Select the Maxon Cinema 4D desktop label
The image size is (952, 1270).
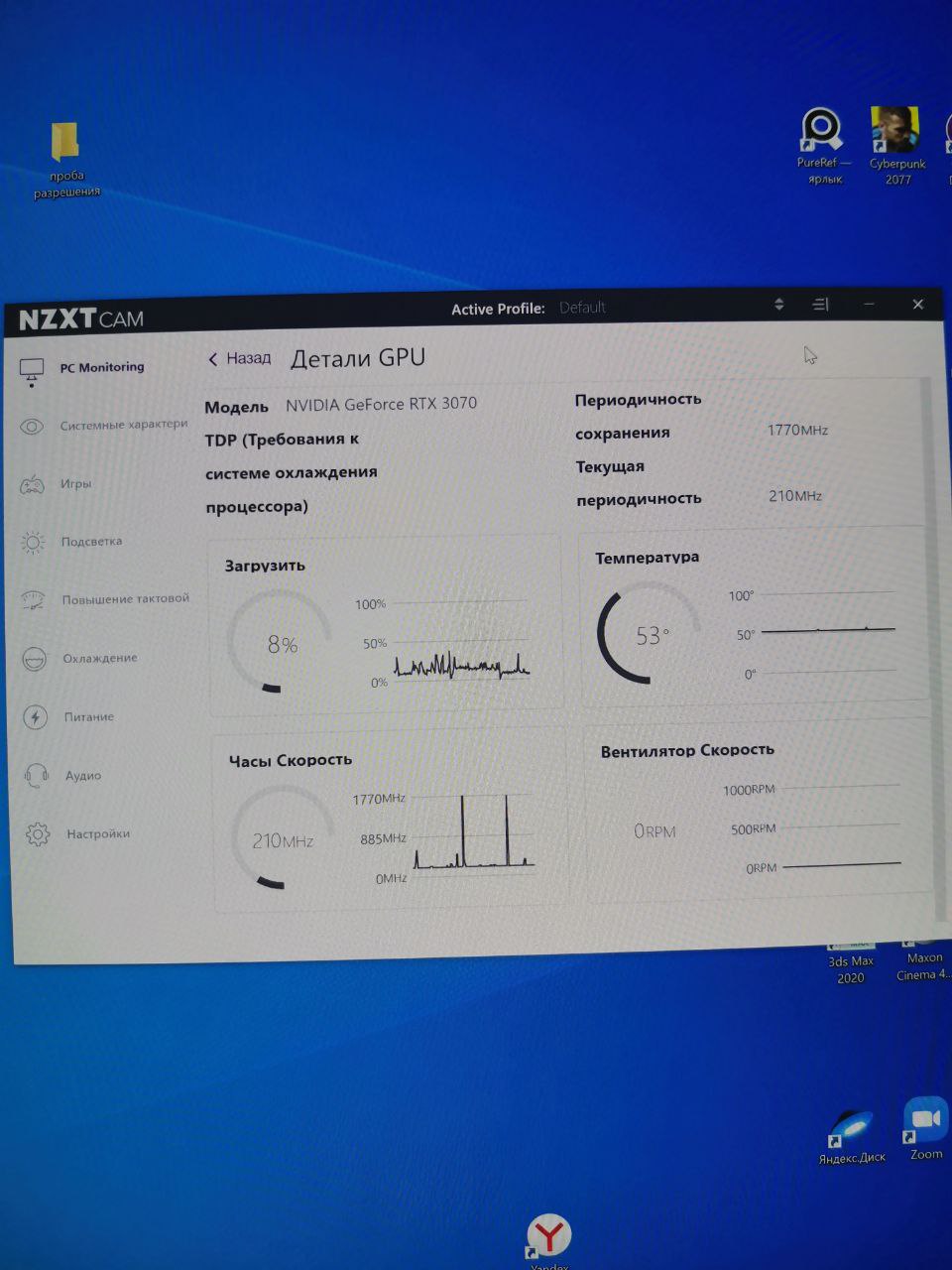[923, 966]
